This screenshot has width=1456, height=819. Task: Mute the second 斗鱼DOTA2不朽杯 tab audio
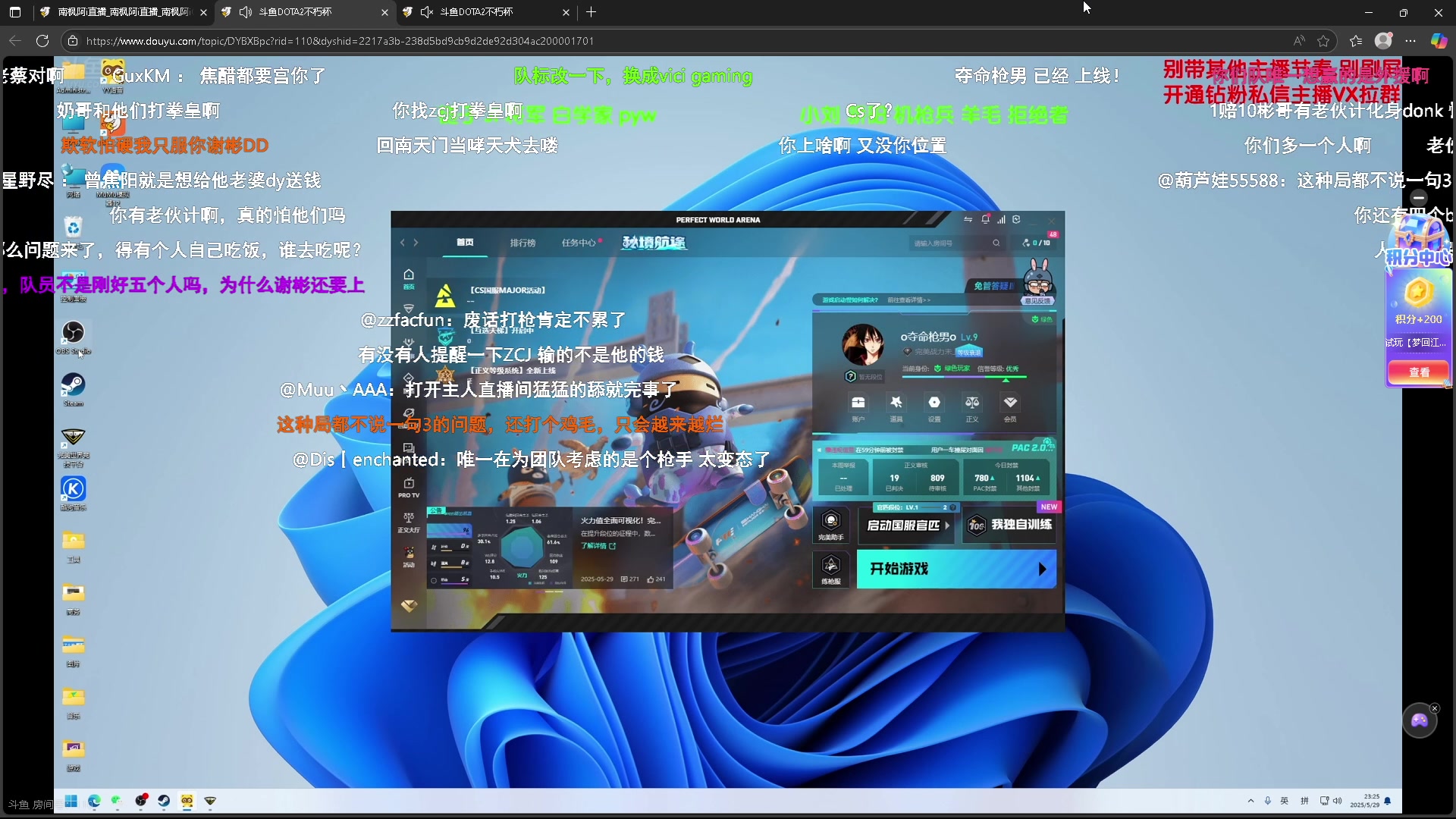point(246,12)
